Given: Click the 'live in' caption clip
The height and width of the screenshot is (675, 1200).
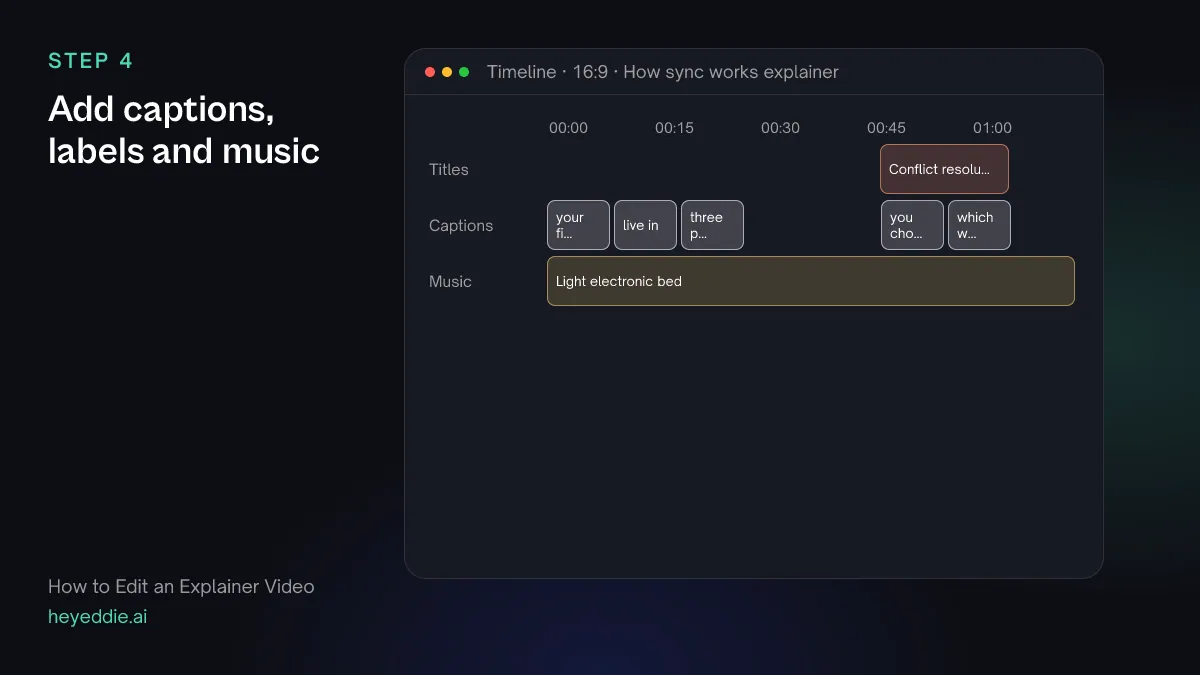Looking at the screenshot, I should (645, 225).
